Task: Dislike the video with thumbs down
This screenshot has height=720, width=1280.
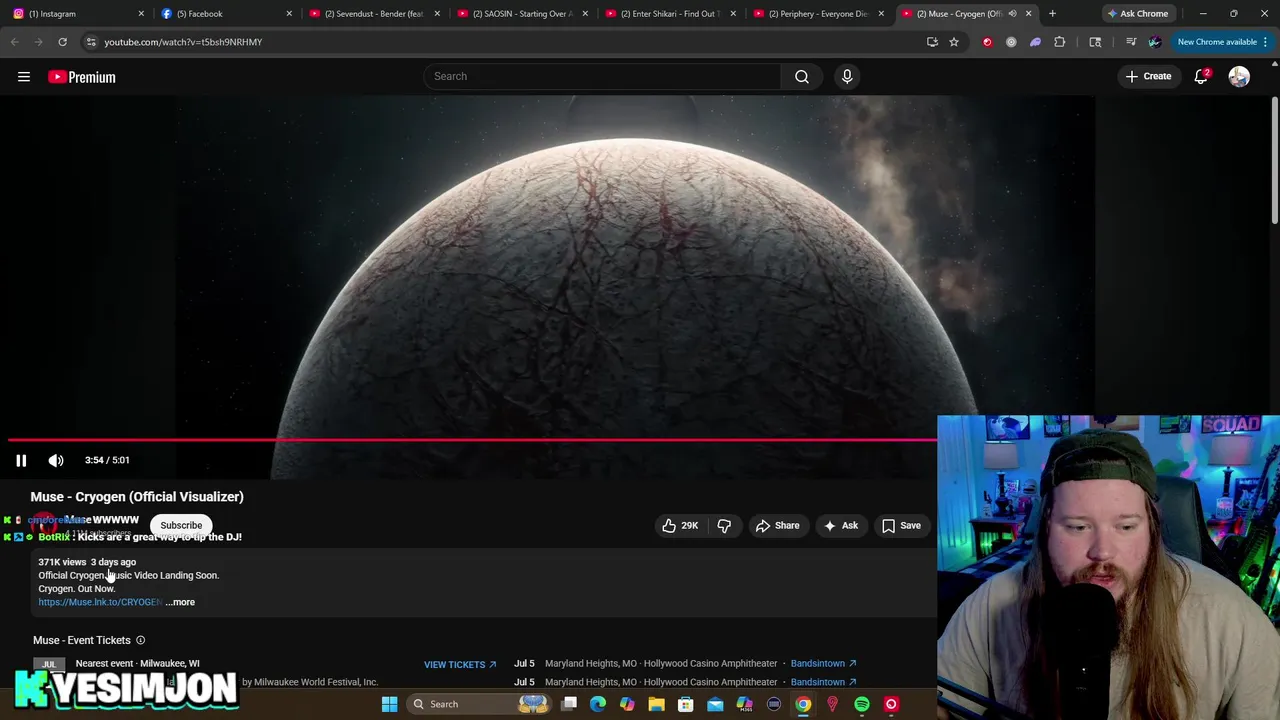Action: point(724,525)
